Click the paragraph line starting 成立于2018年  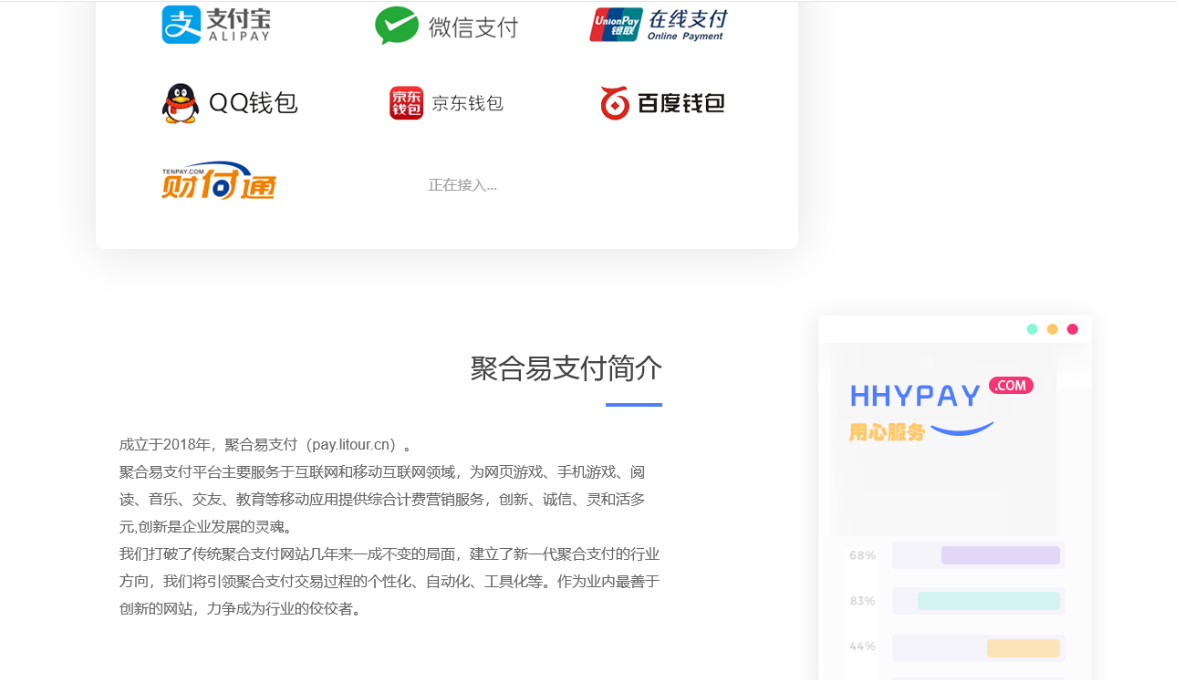click(x=265, y=445)
